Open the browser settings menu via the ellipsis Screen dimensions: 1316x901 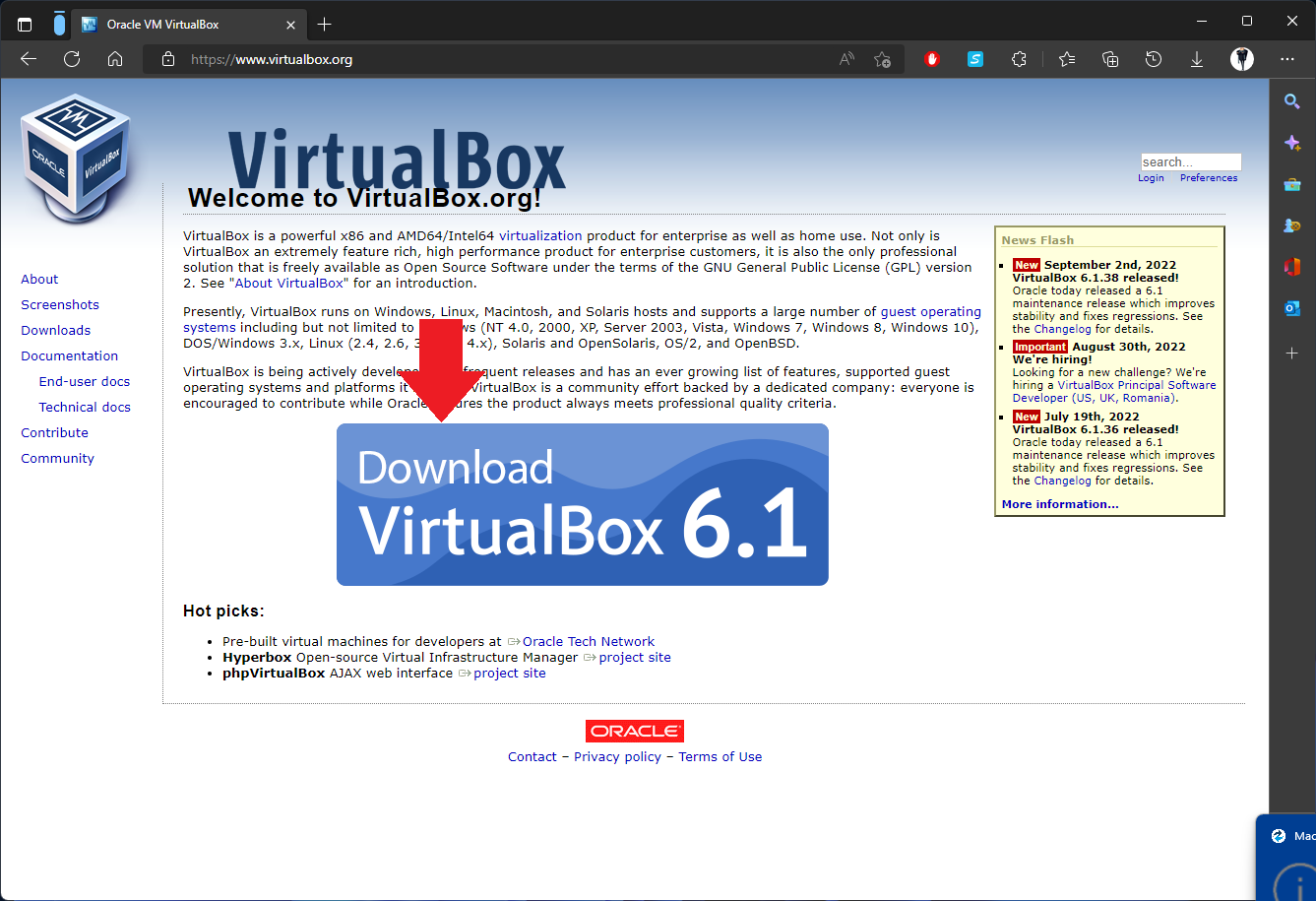[x=1287, y=59]
